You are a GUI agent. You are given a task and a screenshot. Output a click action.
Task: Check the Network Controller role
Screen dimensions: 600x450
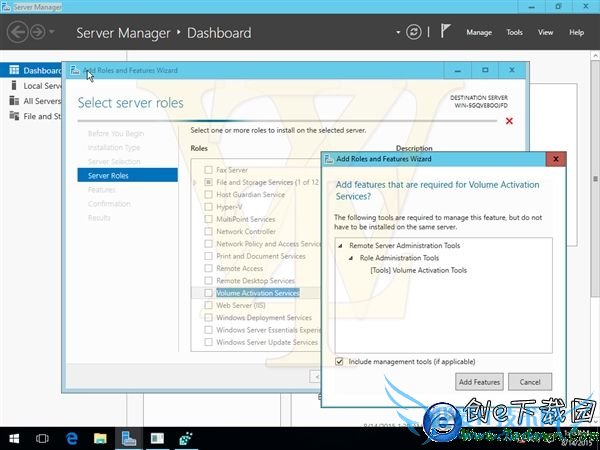208,231
